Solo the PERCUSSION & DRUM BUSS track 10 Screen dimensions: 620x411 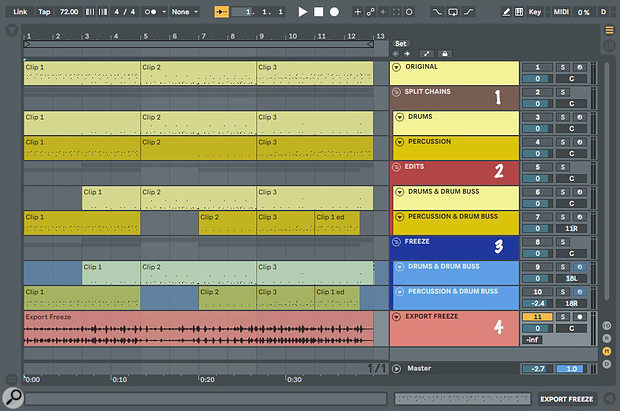tap(563, 292)
